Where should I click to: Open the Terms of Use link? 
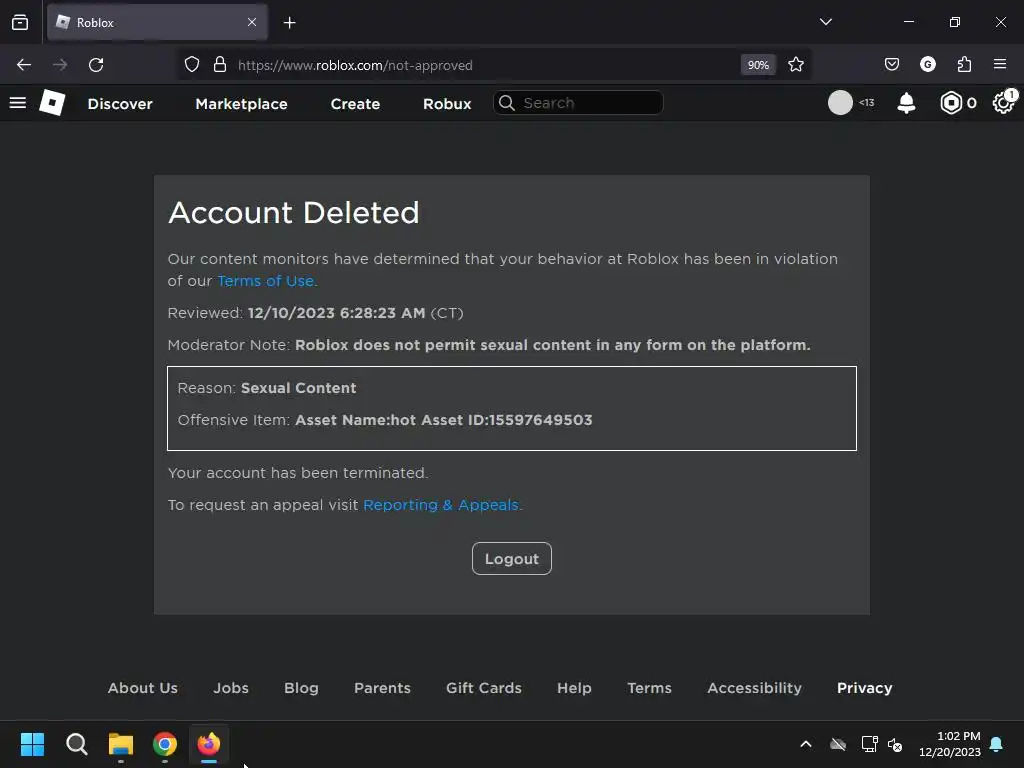266,281
